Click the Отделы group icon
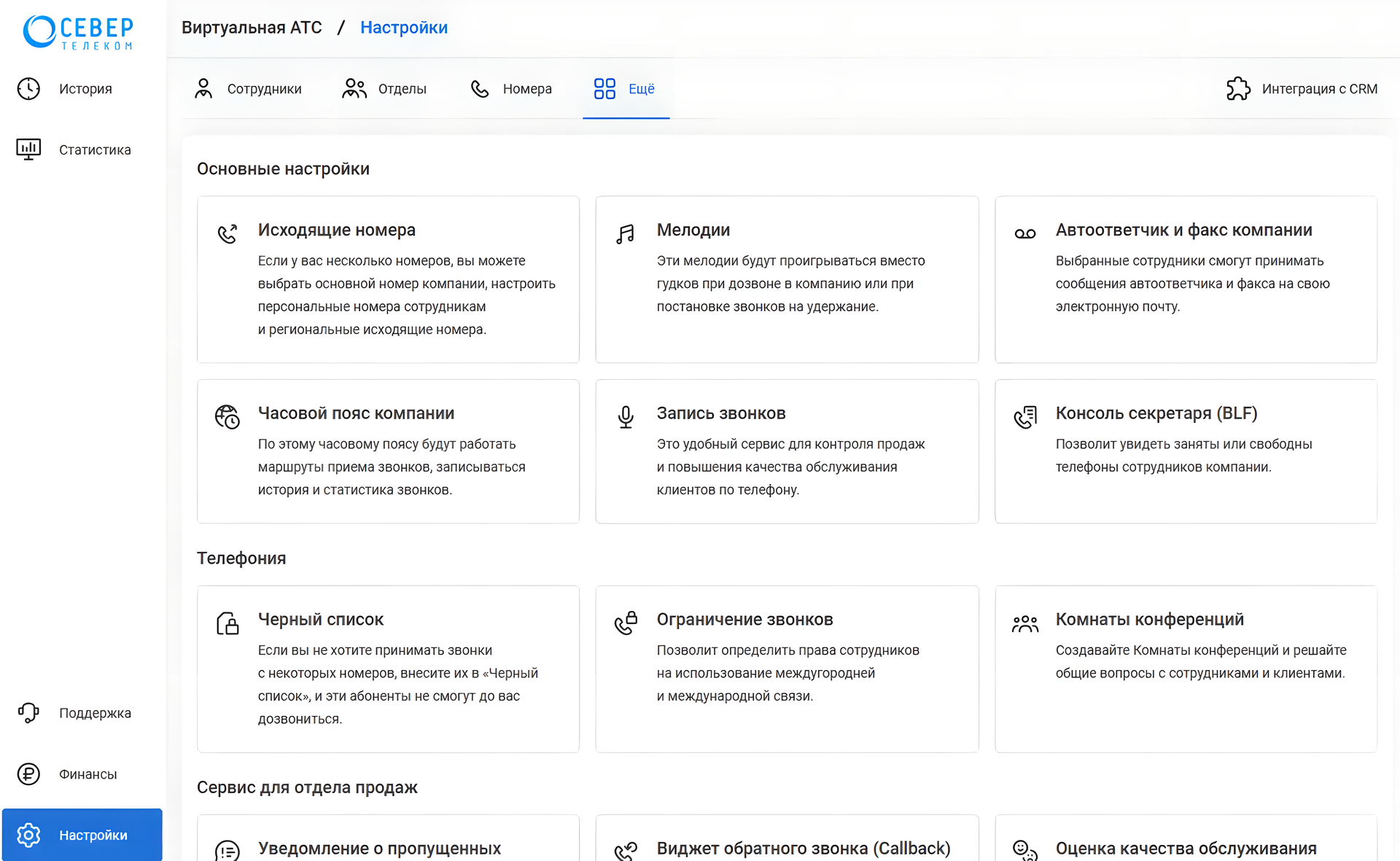Screen dimensions: 1400x861 [354, 89]
